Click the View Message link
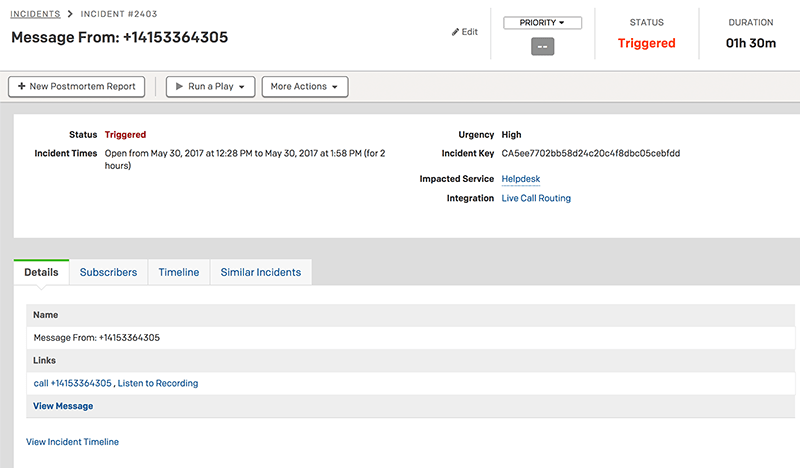The height and width of the screenshot is (468, 800). (63, 406)
